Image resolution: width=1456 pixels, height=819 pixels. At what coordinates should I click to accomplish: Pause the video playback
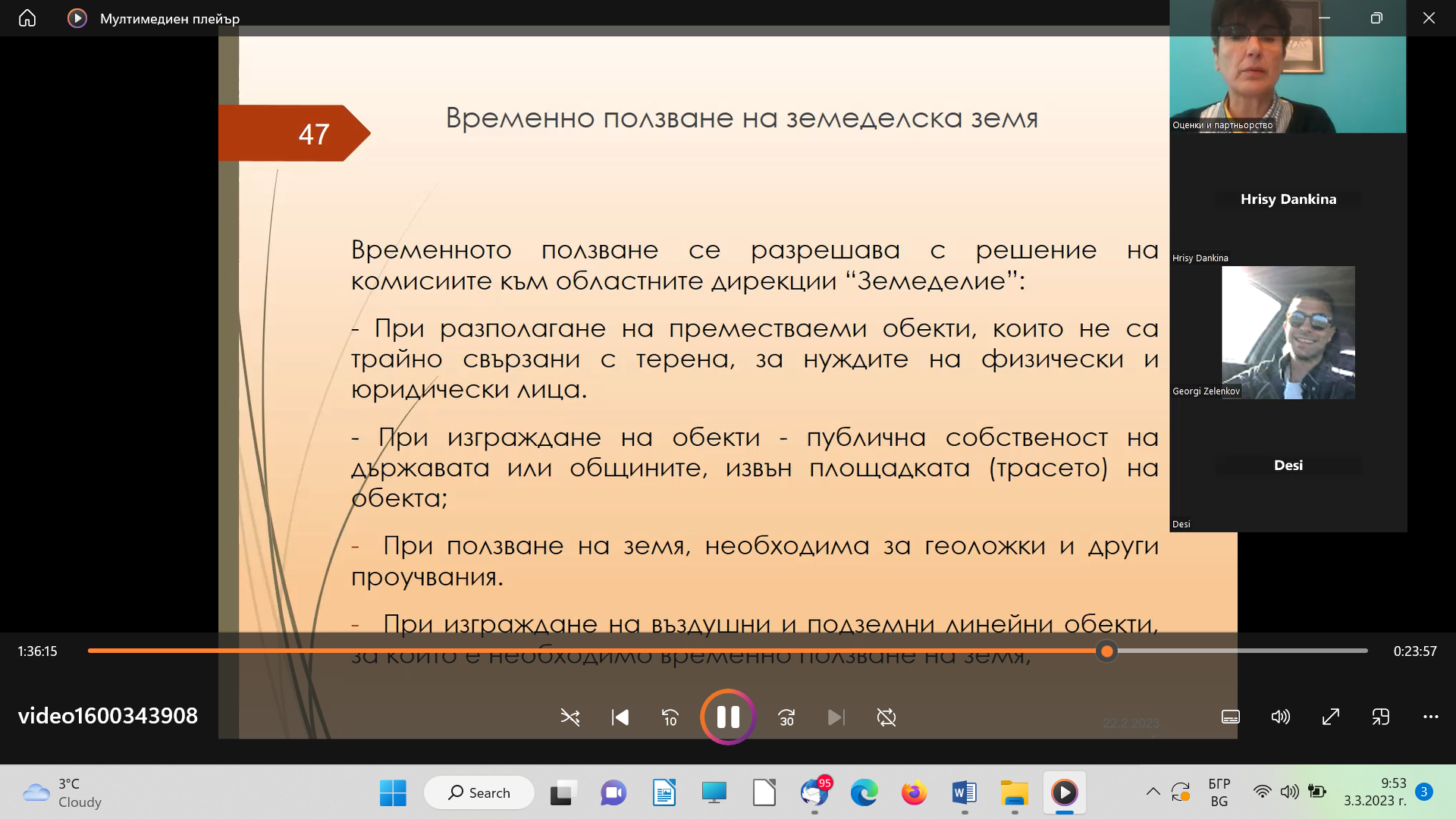coord(728,717)
